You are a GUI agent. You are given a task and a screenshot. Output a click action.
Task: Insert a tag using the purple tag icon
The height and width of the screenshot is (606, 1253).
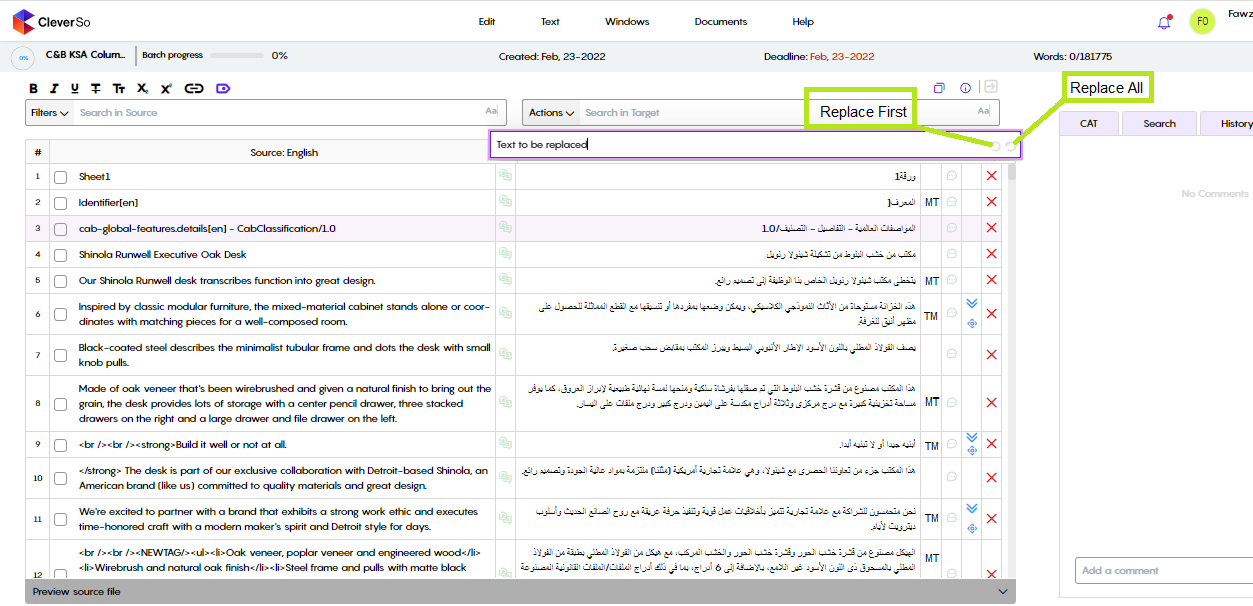(223, 89)
